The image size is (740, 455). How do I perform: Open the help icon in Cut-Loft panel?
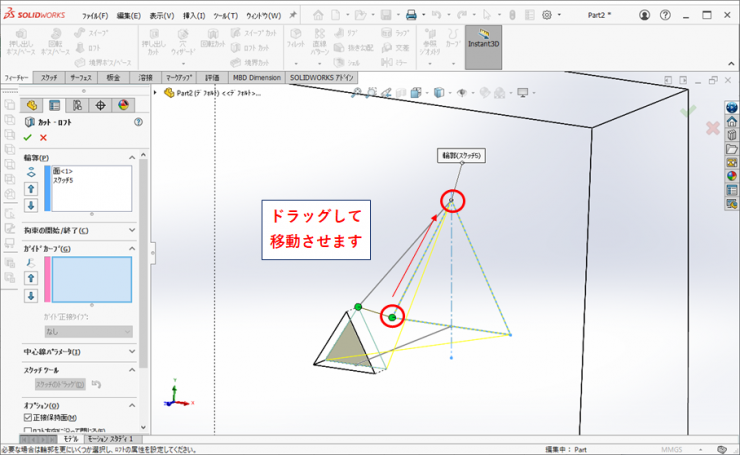click(138, 121)
